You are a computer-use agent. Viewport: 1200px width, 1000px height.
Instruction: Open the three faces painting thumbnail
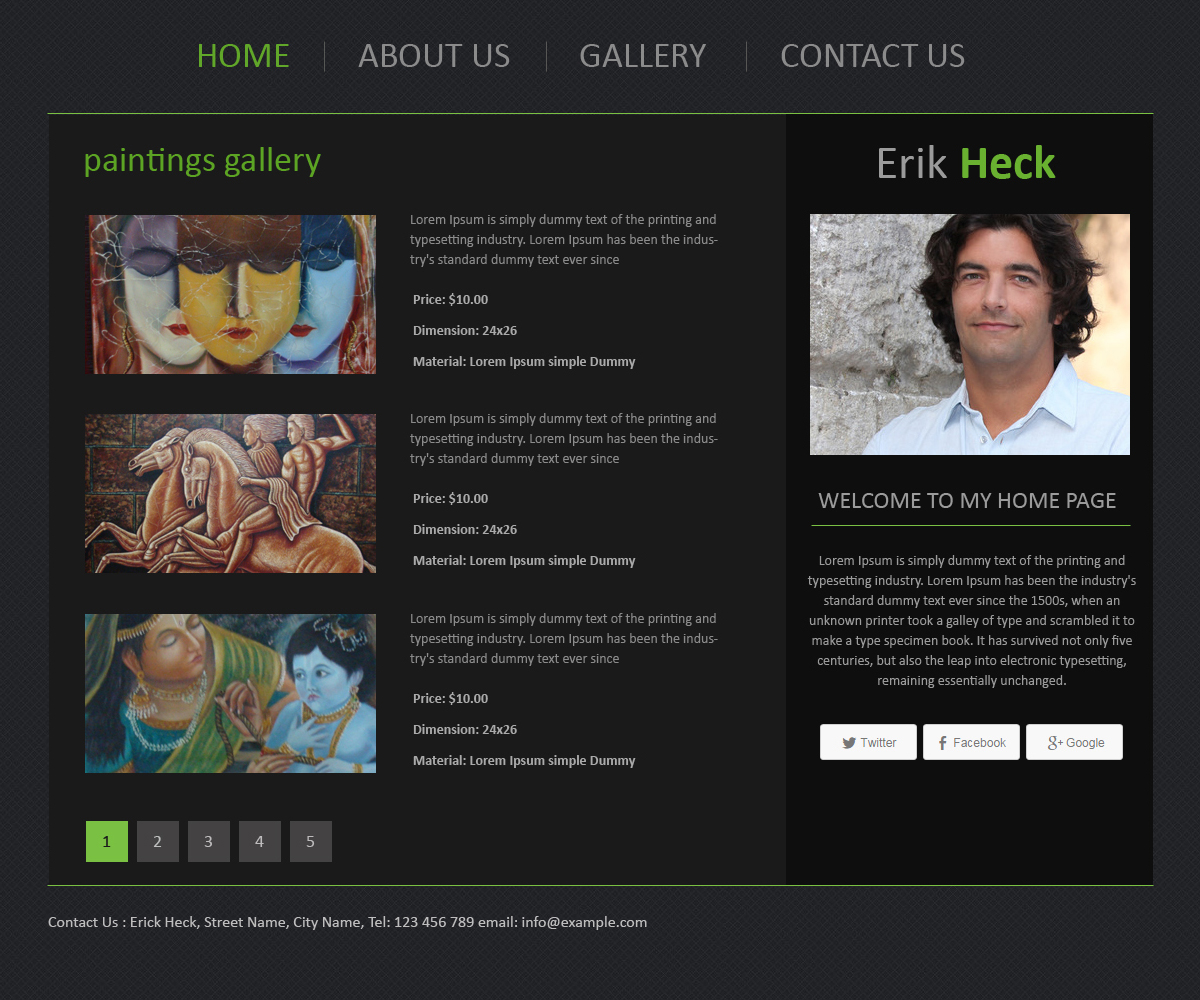coord(230,294)
